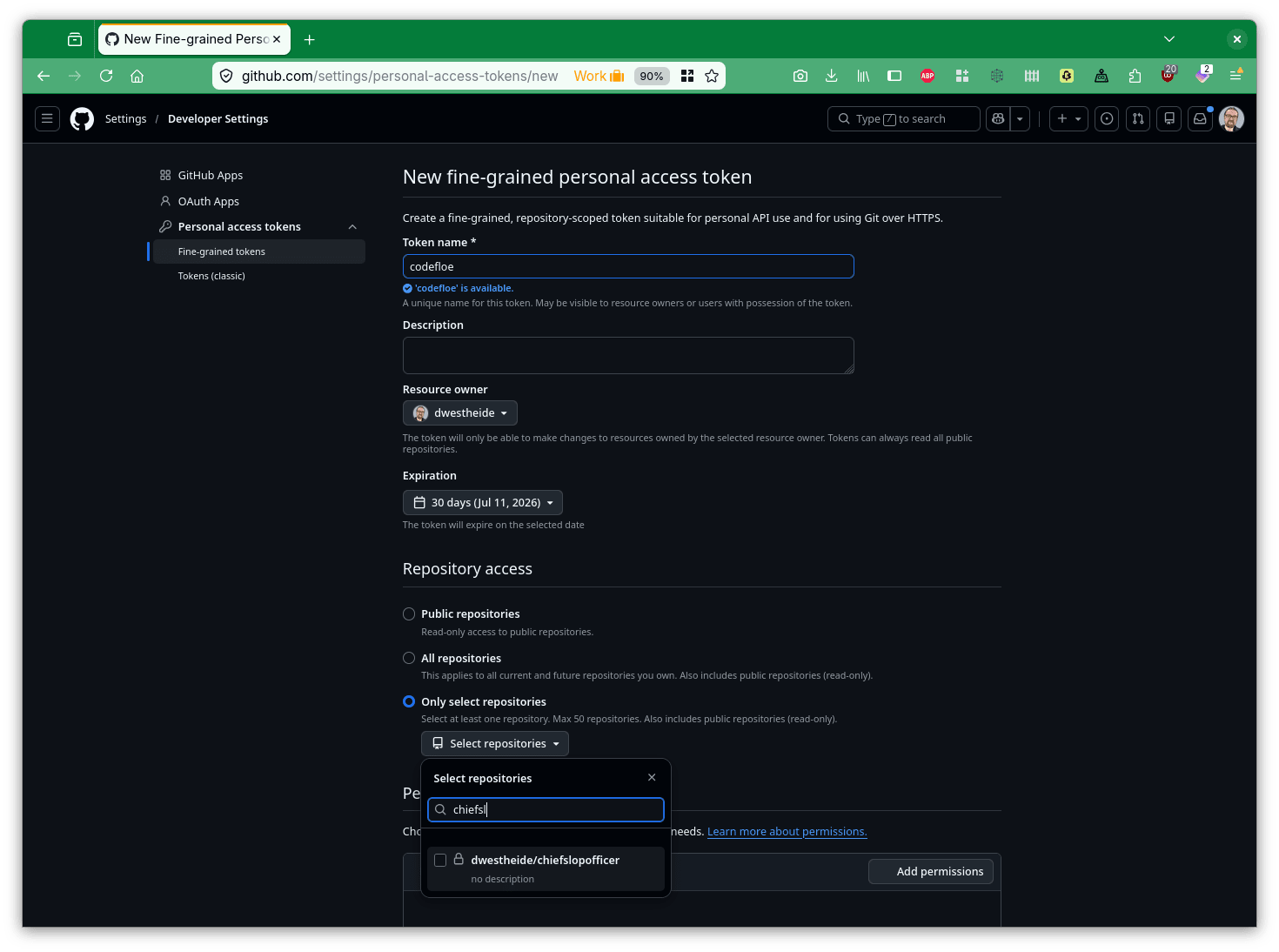Open OAuth Apps in the sidebar

[x=209, y=201]
